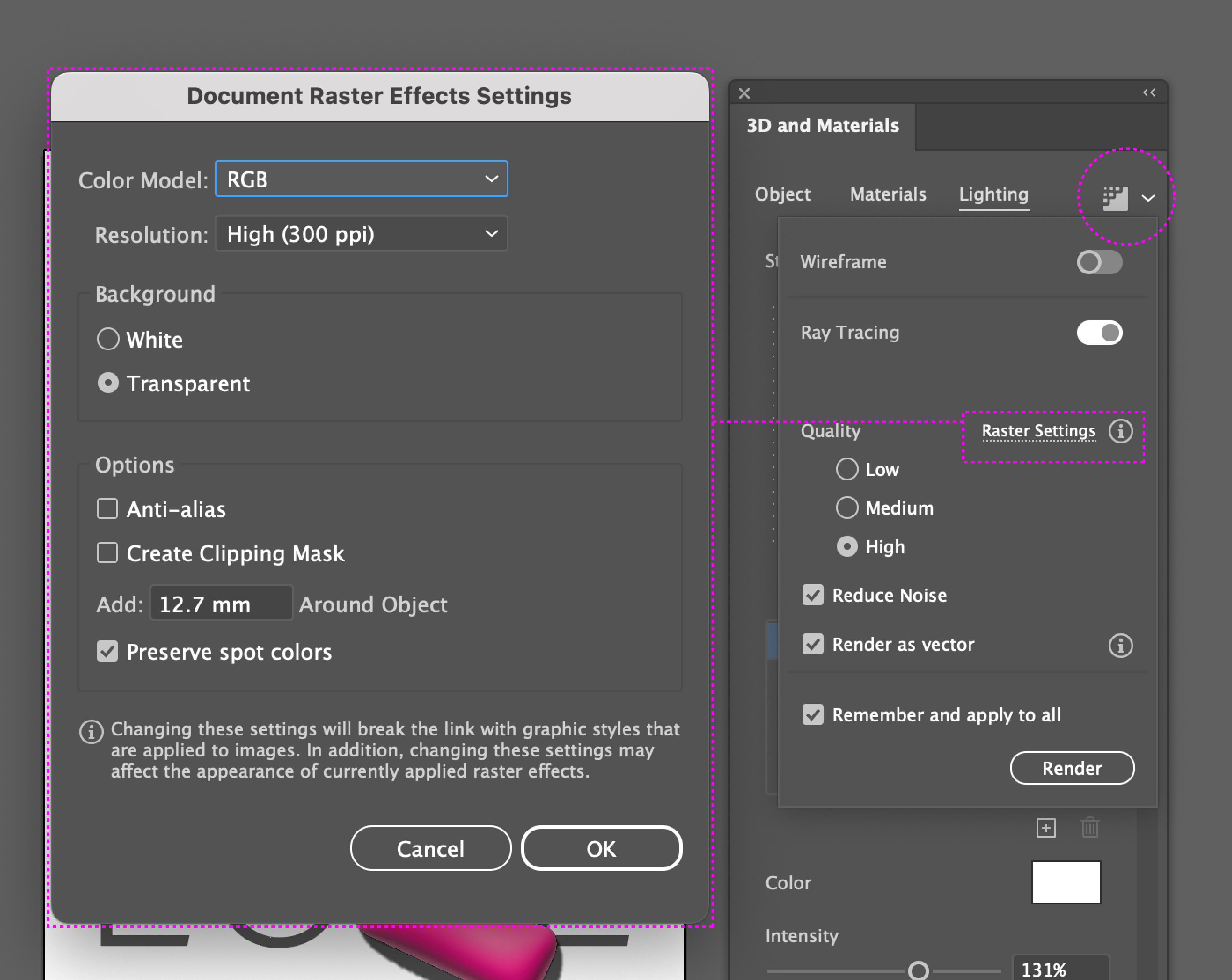Viewport: 1232px width, 980px height.
Task: Open the Raster Settings link
Action: pos(1038,431)
